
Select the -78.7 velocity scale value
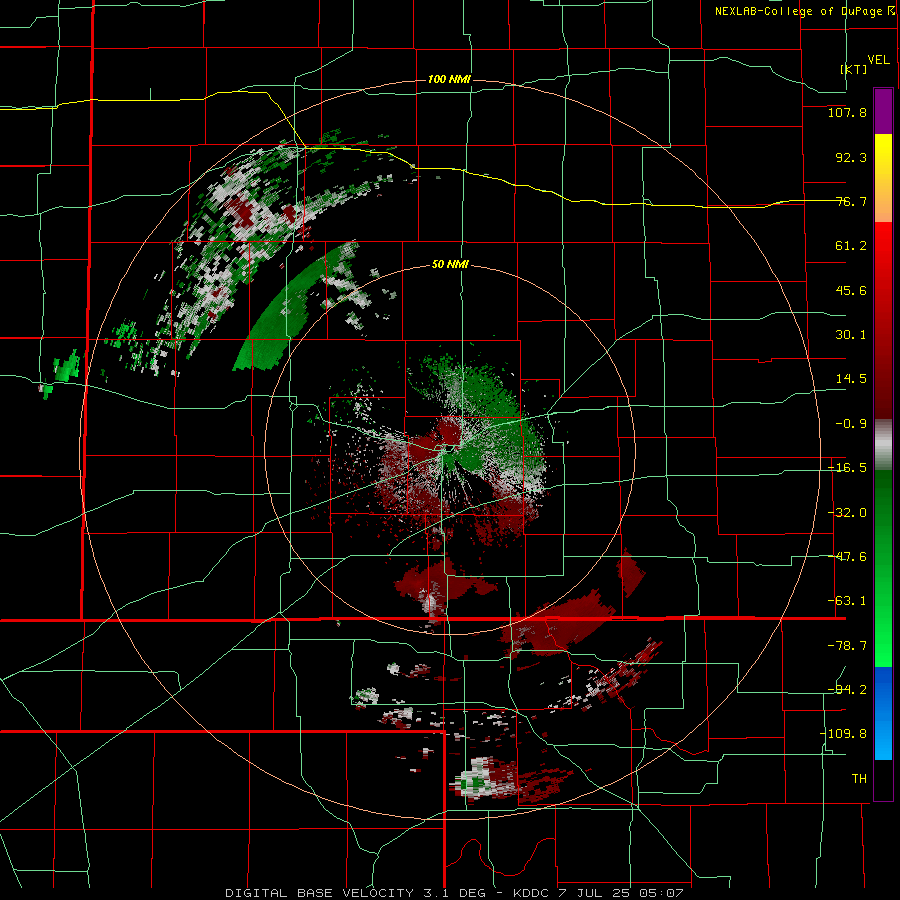847,646
